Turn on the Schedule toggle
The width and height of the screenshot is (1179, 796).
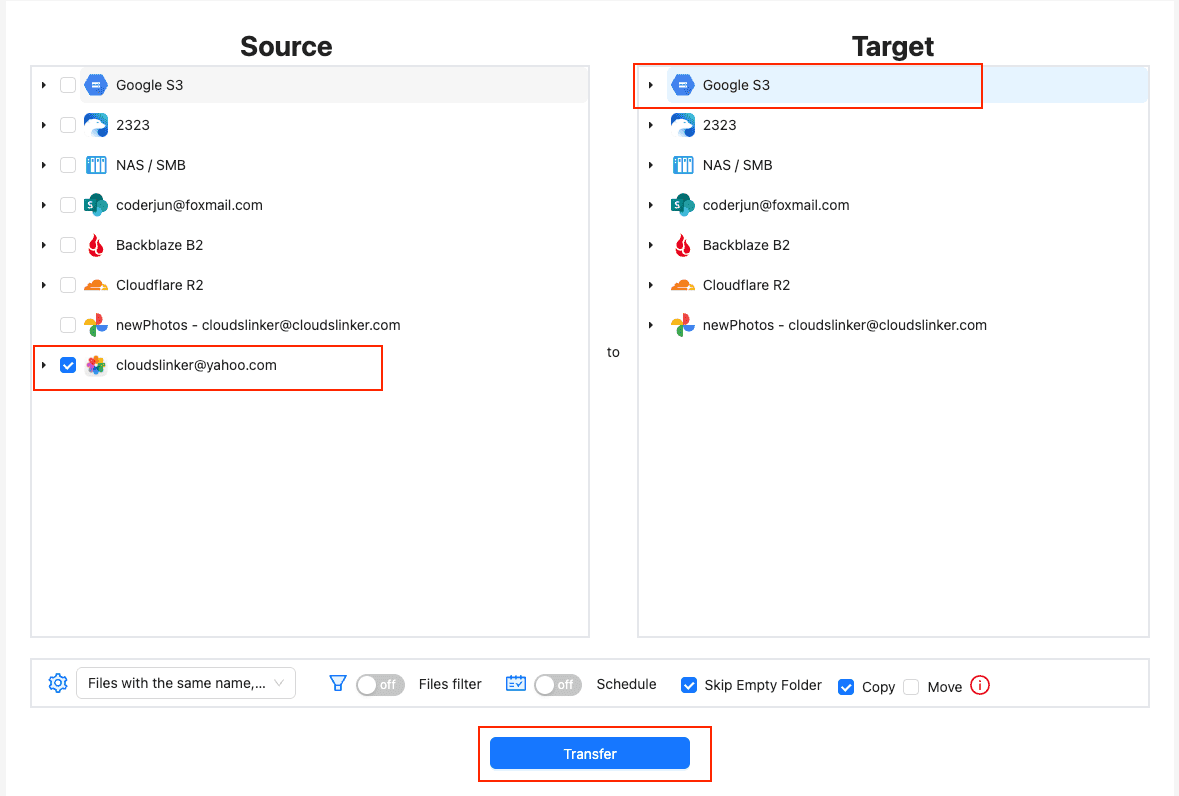tap(558, 685)
